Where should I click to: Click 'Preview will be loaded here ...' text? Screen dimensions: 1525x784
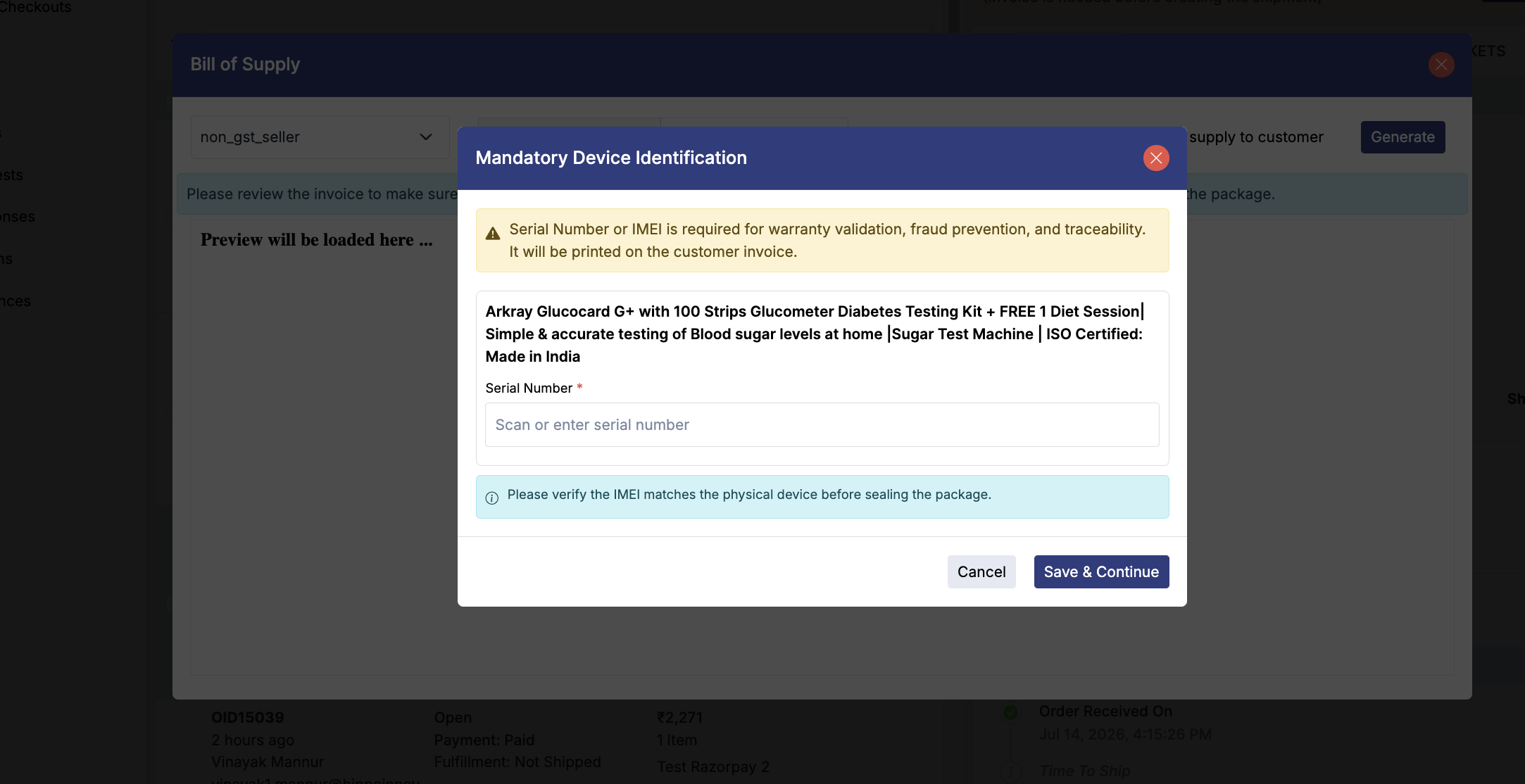pyautogui.click(x=316, y=239)
